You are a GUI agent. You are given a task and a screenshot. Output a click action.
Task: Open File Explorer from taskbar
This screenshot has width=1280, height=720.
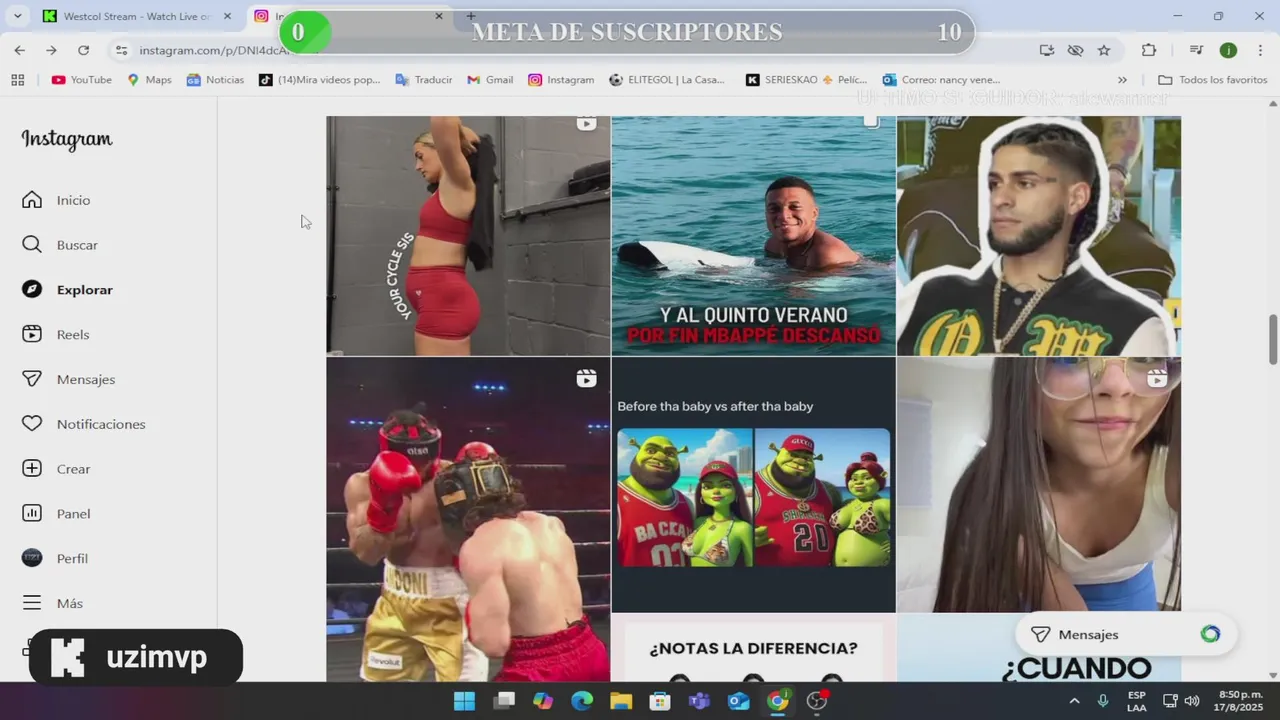[621, 701]
